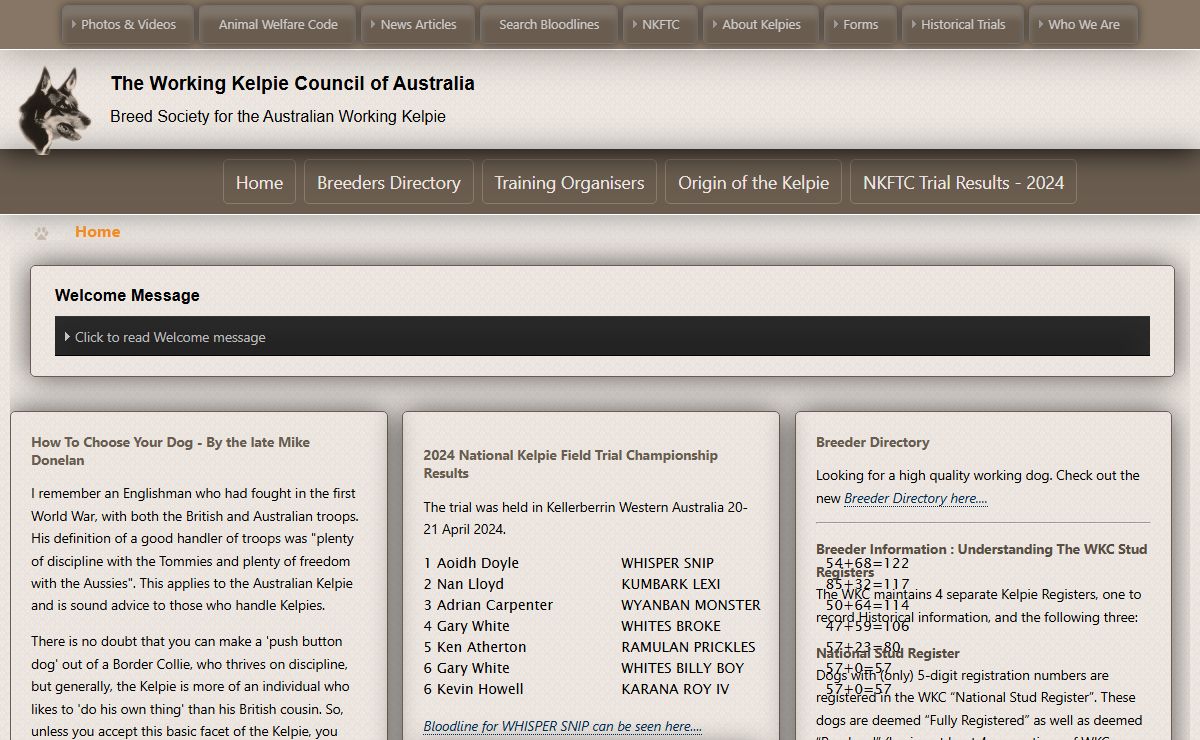Click dog name WYANBAN MONSTER
The height and width of the screenshot is (740, 1200).
click(x=691, y=605)
